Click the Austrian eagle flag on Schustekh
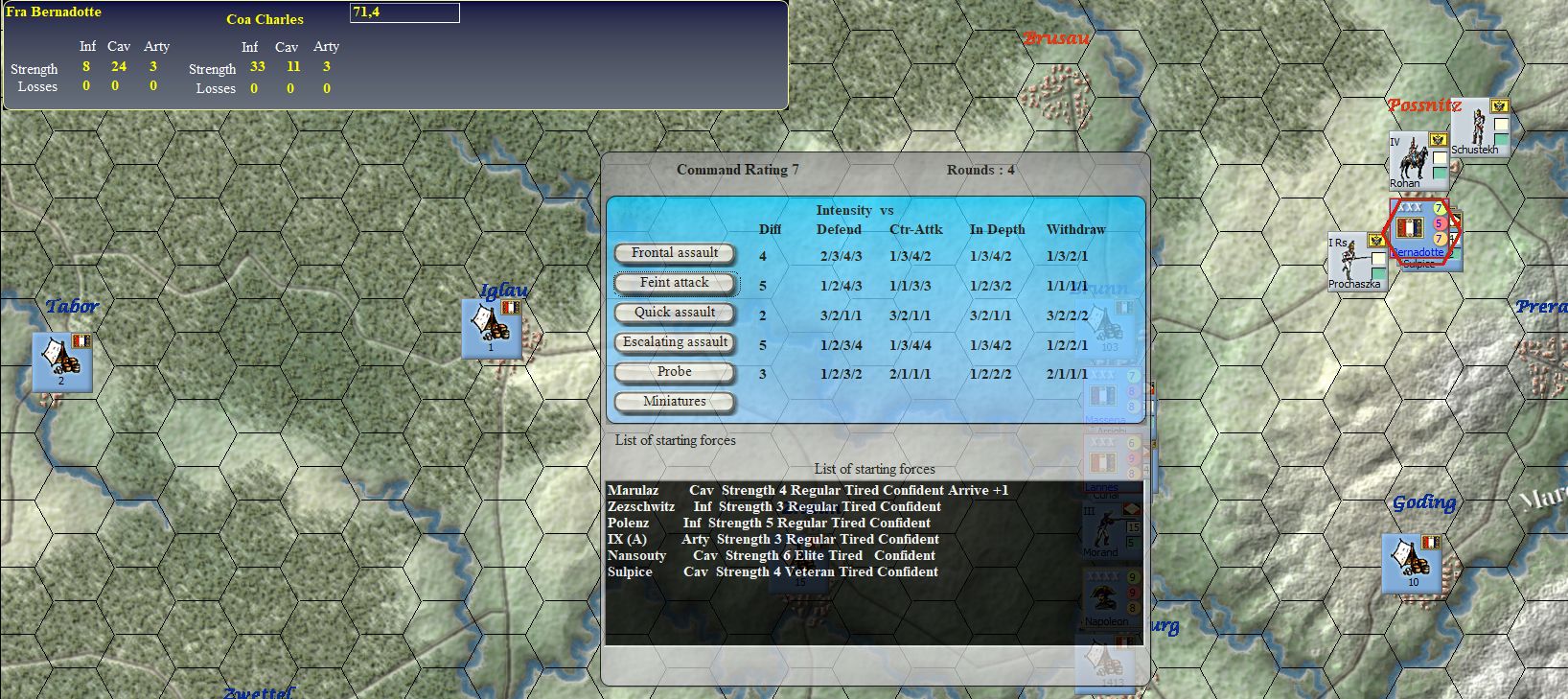1568x699 pixels. click(x=1500, y=106)
